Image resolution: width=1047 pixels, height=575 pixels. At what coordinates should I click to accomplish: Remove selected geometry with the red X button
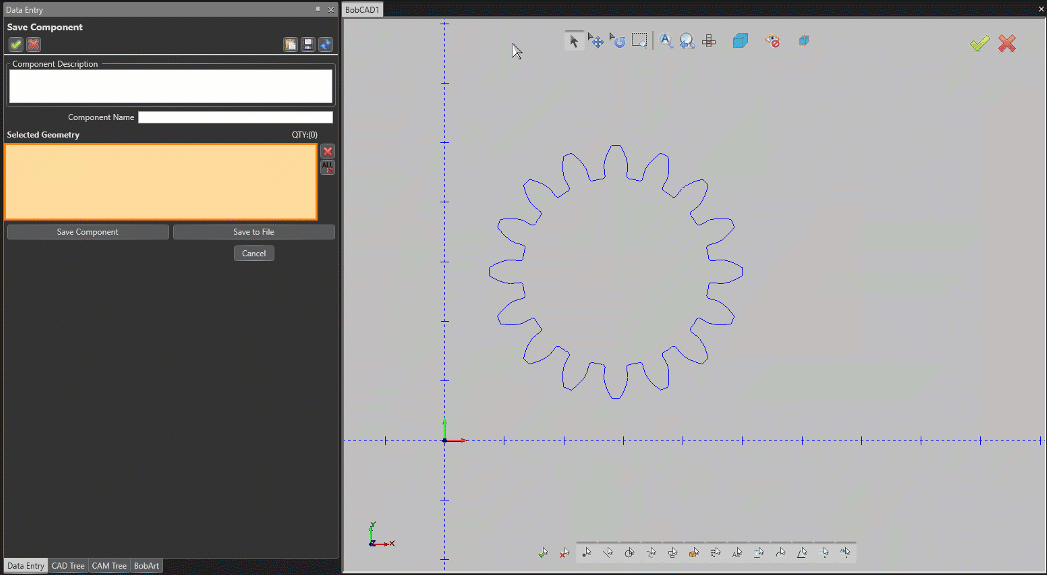(327, 151)
